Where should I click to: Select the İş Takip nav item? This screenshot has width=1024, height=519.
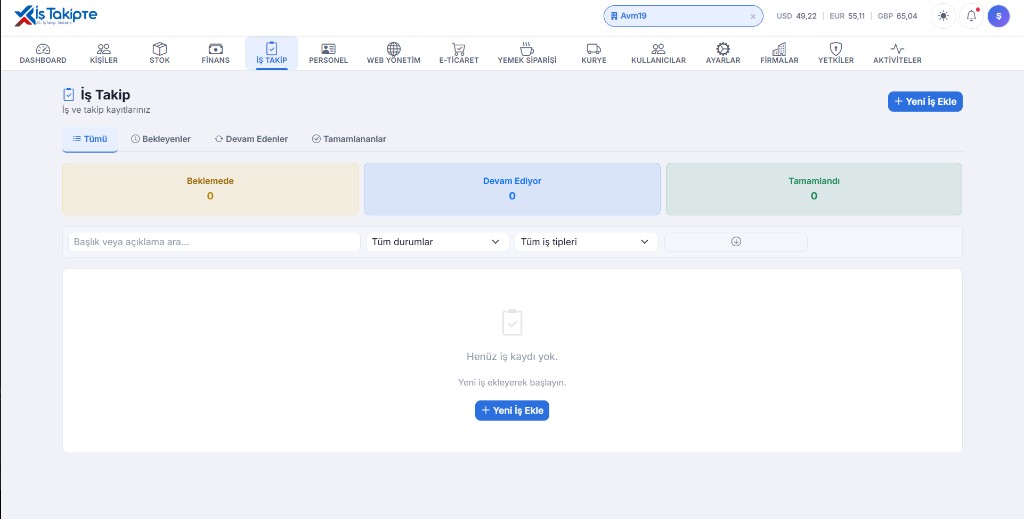pos(272,54)
